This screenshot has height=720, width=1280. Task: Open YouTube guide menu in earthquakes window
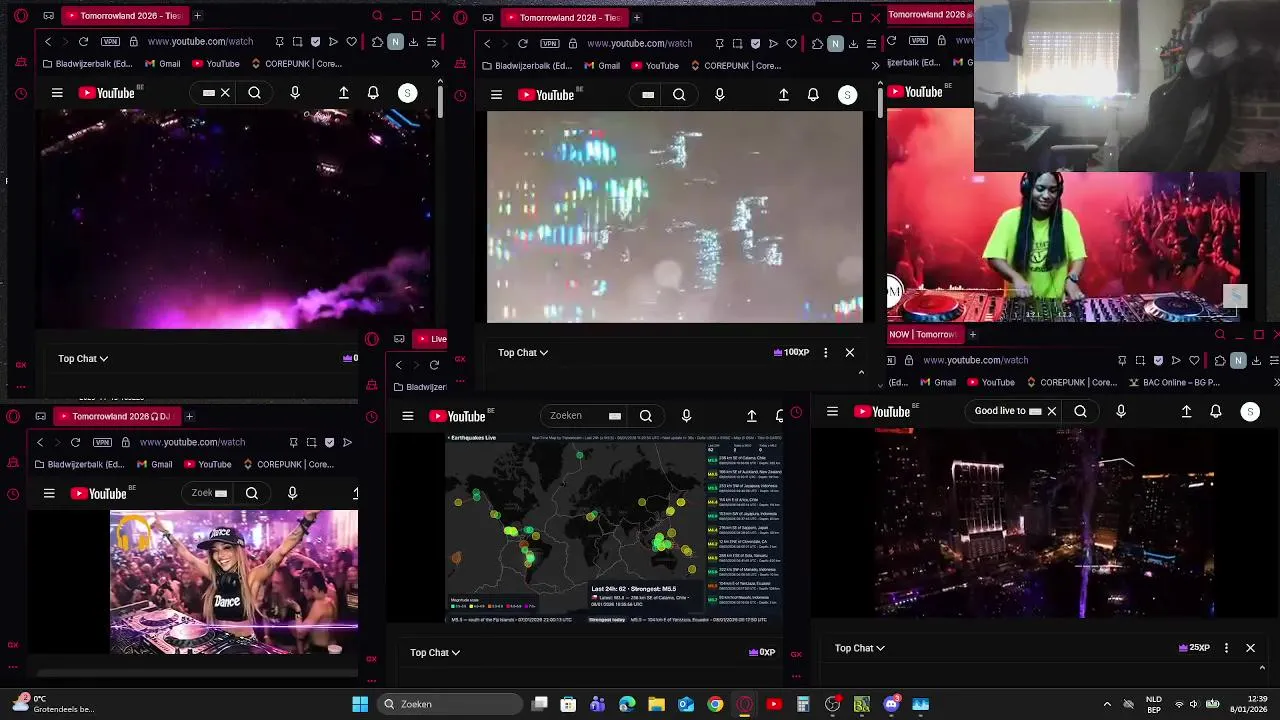[x=407, y=416]
